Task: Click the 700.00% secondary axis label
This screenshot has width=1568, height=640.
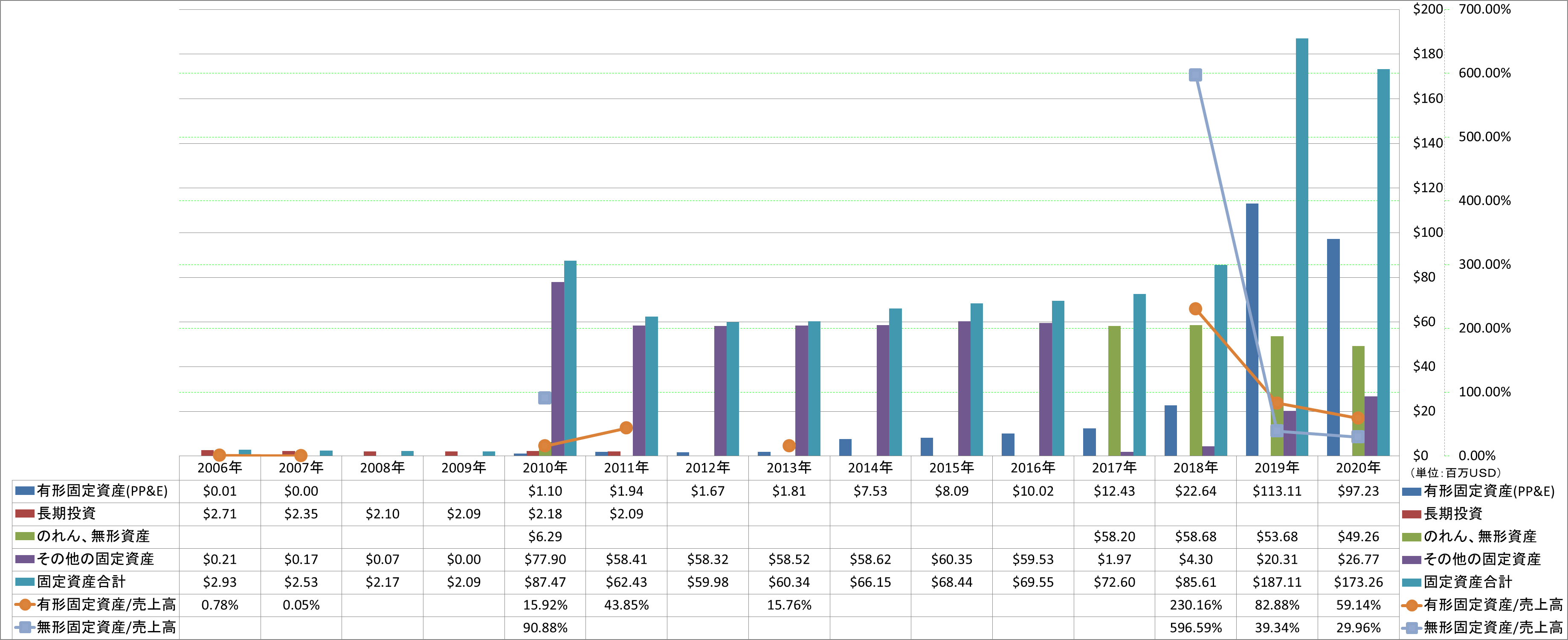Action: click(x=1484, y=9)
